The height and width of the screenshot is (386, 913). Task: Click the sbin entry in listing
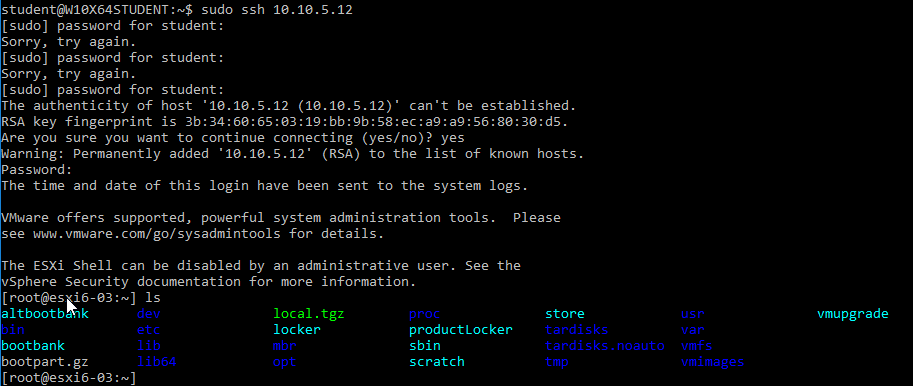[424, 346]
